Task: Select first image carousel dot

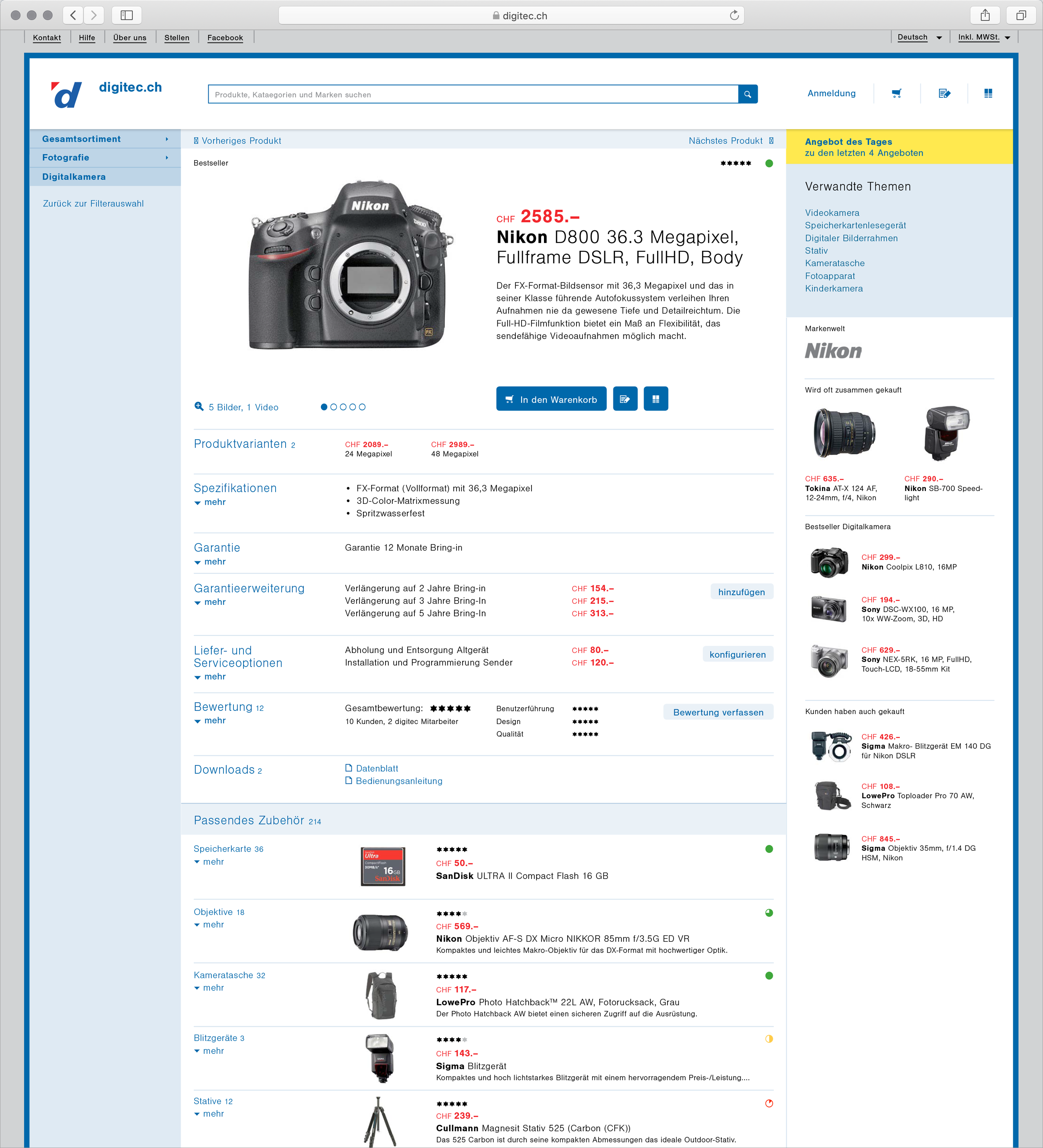Action: [x=324, y=407]
